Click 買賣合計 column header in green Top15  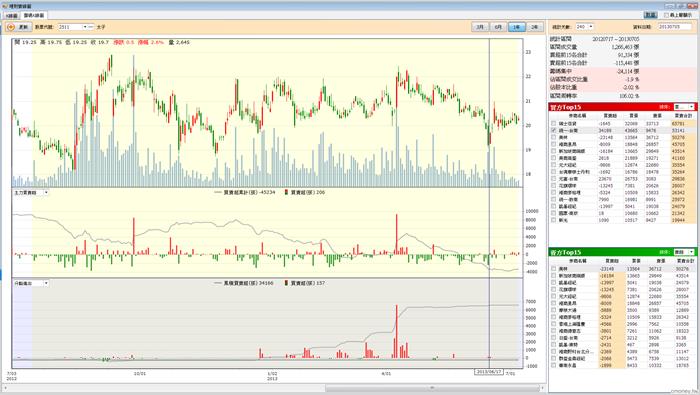click(x=685, y=261)
